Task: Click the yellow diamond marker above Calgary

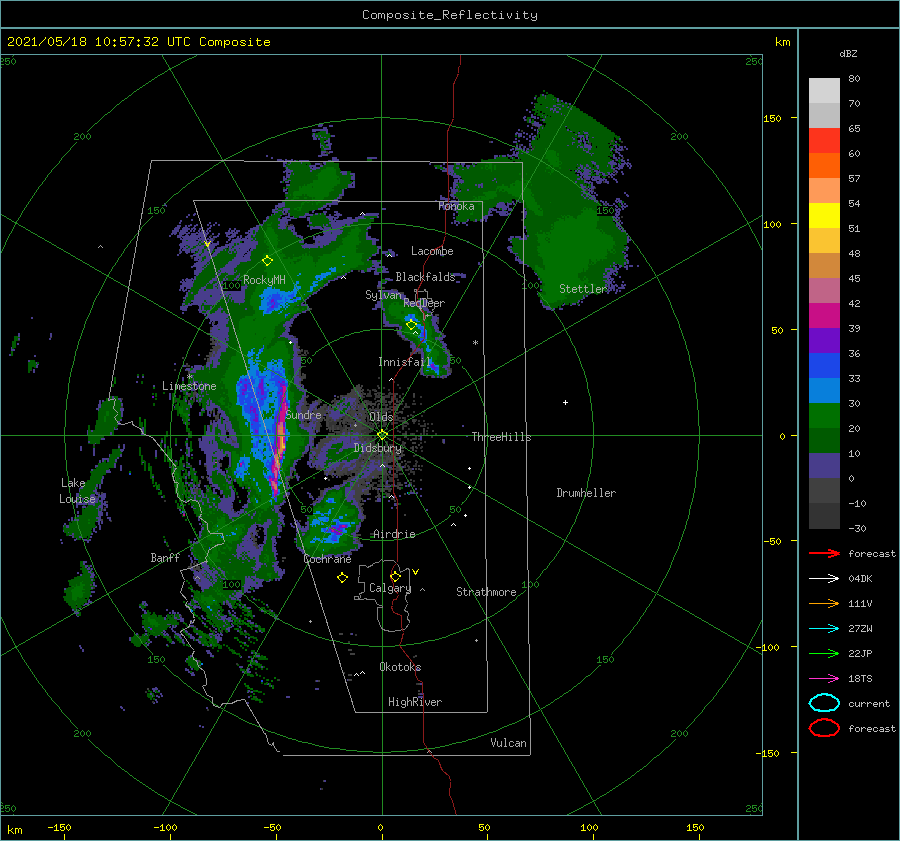Action: click(x=395, y=576)
